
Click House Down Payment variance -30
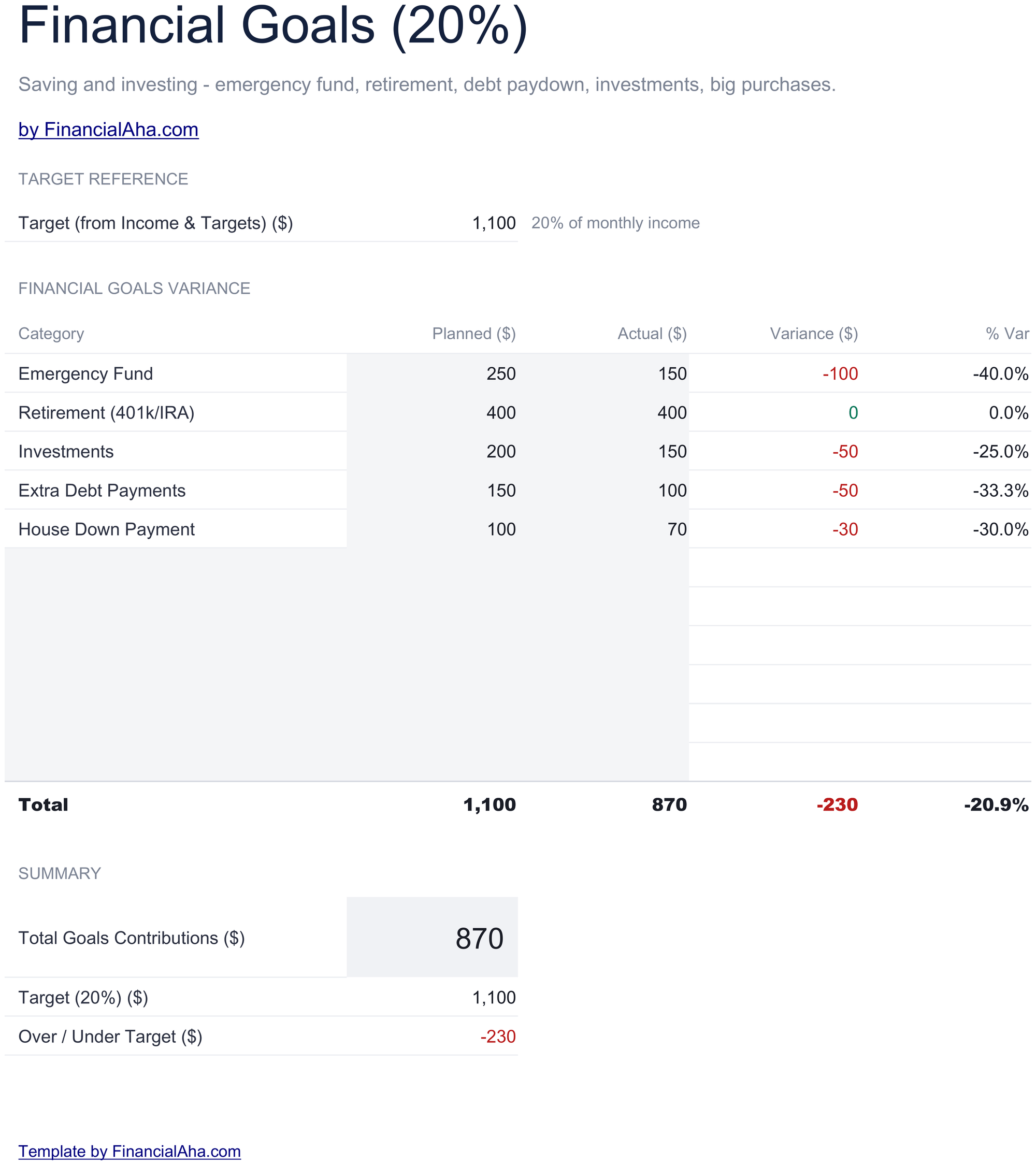[x=845, y=529]
